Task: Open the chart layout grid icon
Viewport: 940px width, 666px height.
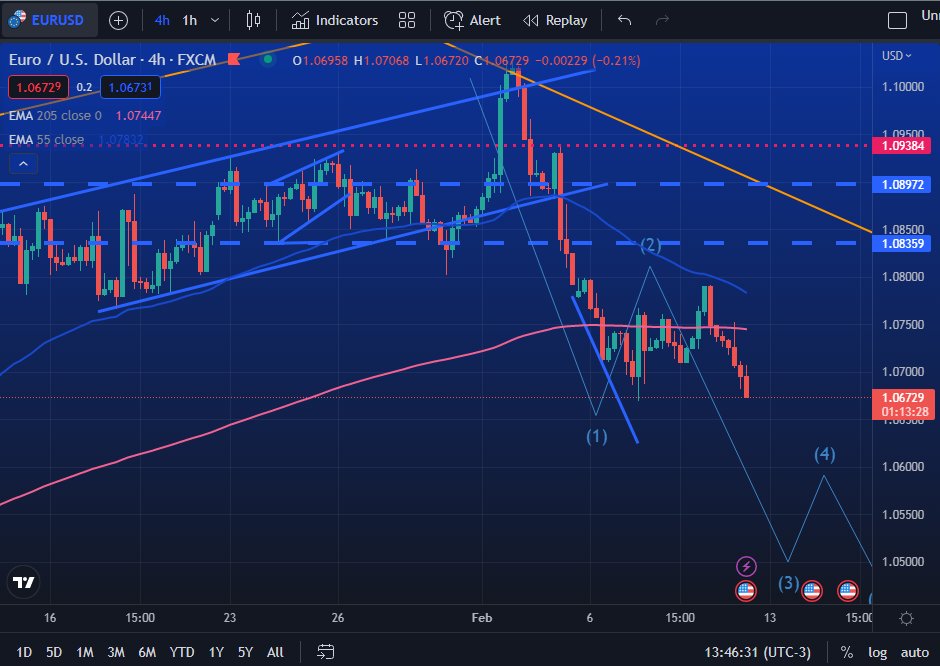Action: pyautogui.click(x=406, y=20)
